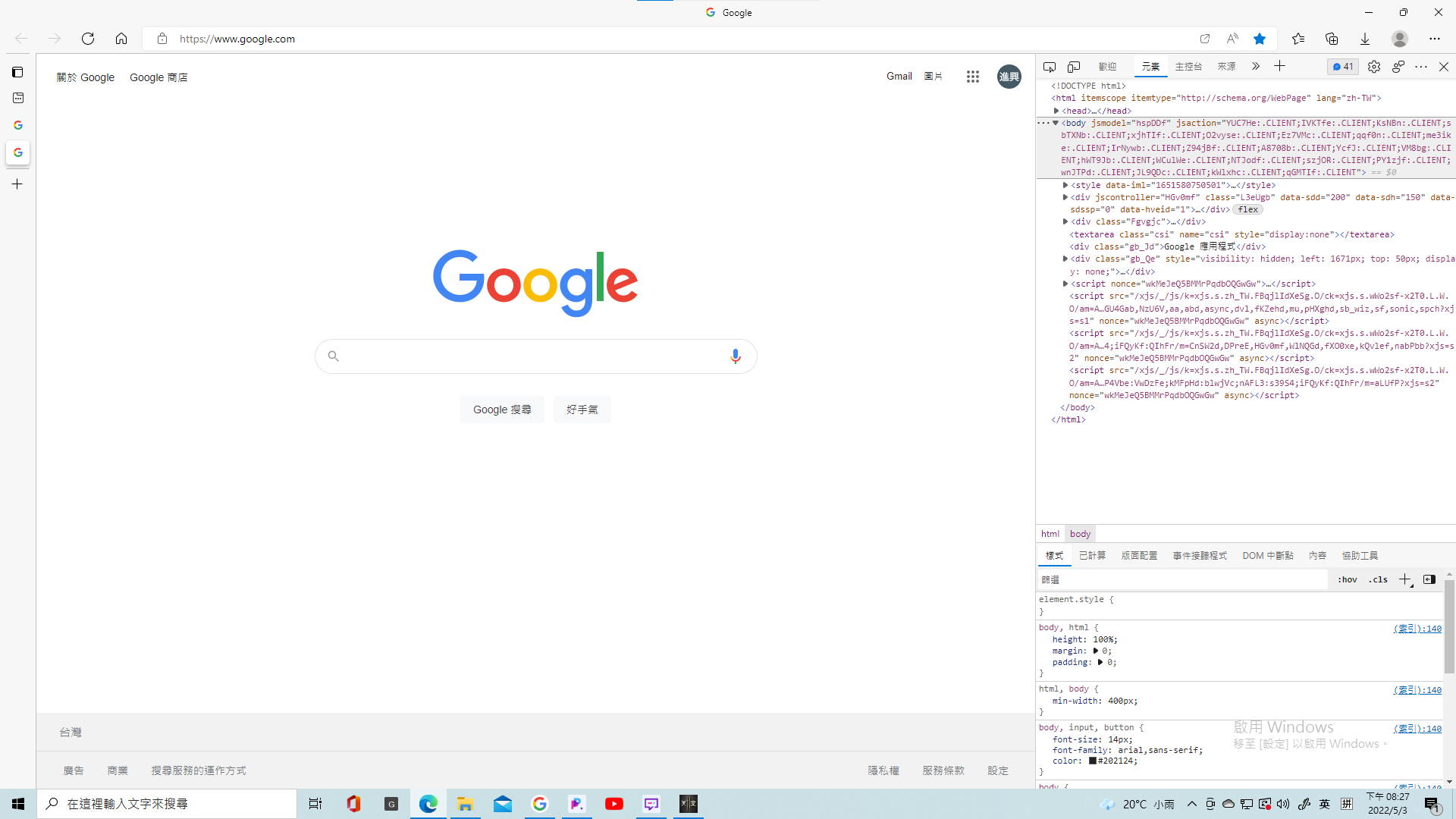Viewport: 1456px width, 819px height.
Task: Toggle the :hov element state panel
Action: [x=1348, y=579]
